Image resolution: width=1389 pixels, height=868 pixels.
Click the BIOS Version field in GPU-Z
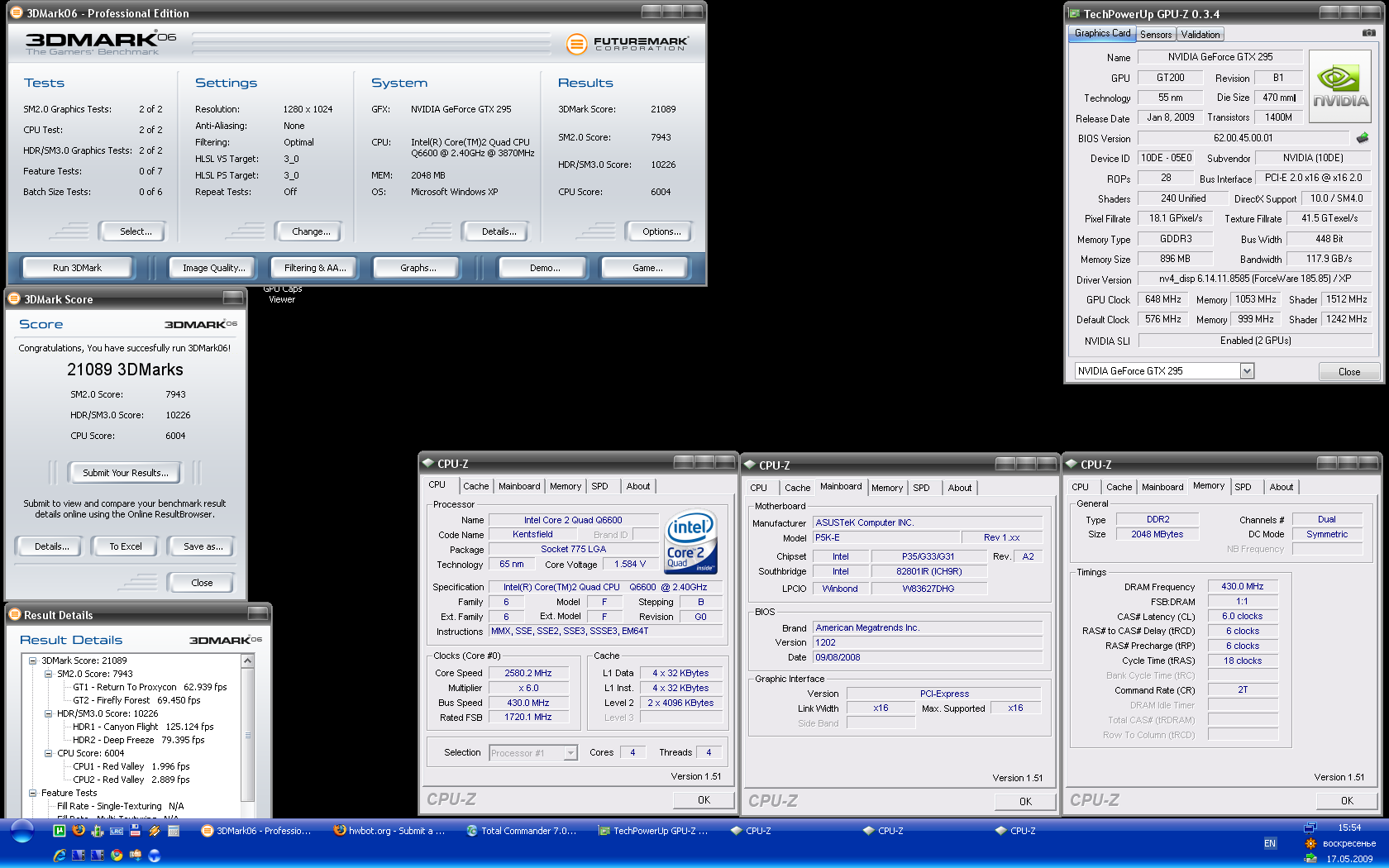coord(1243,138)
